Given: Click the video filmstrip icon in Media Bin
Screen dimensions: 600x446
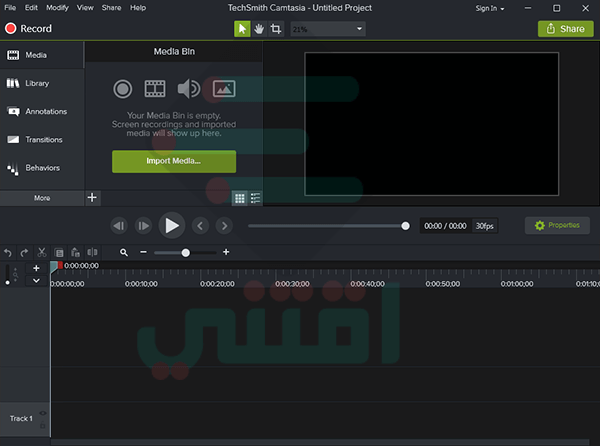Looking at the screenshot, I should [155, 89].
